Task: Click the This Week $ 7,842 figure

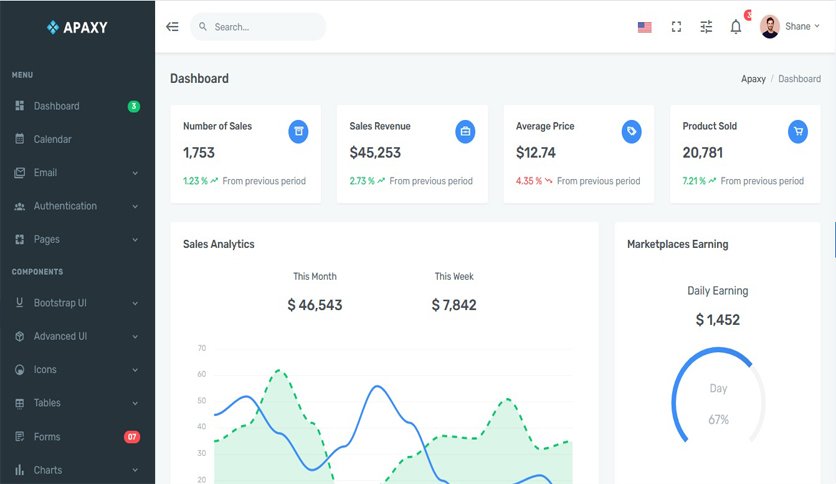Action: (x=454, y=305)
